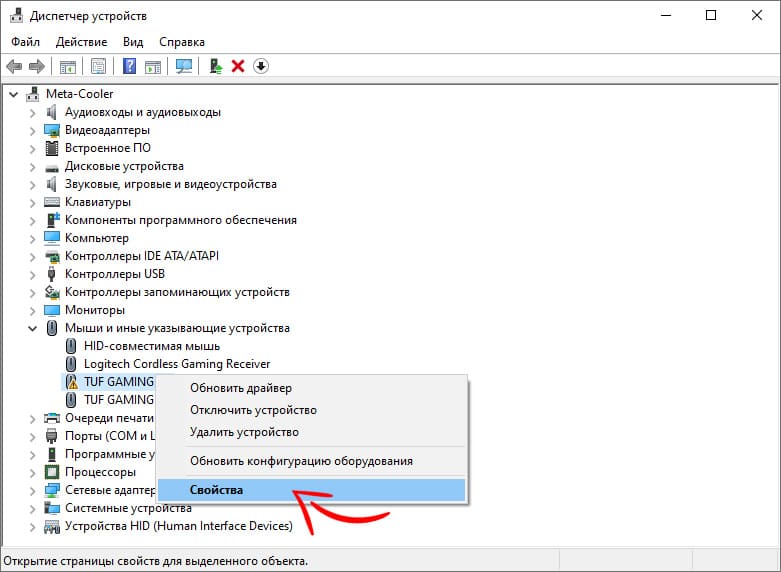Expand the Дисковые устройства category
The image size is (781, 572).
click(33, 167)
